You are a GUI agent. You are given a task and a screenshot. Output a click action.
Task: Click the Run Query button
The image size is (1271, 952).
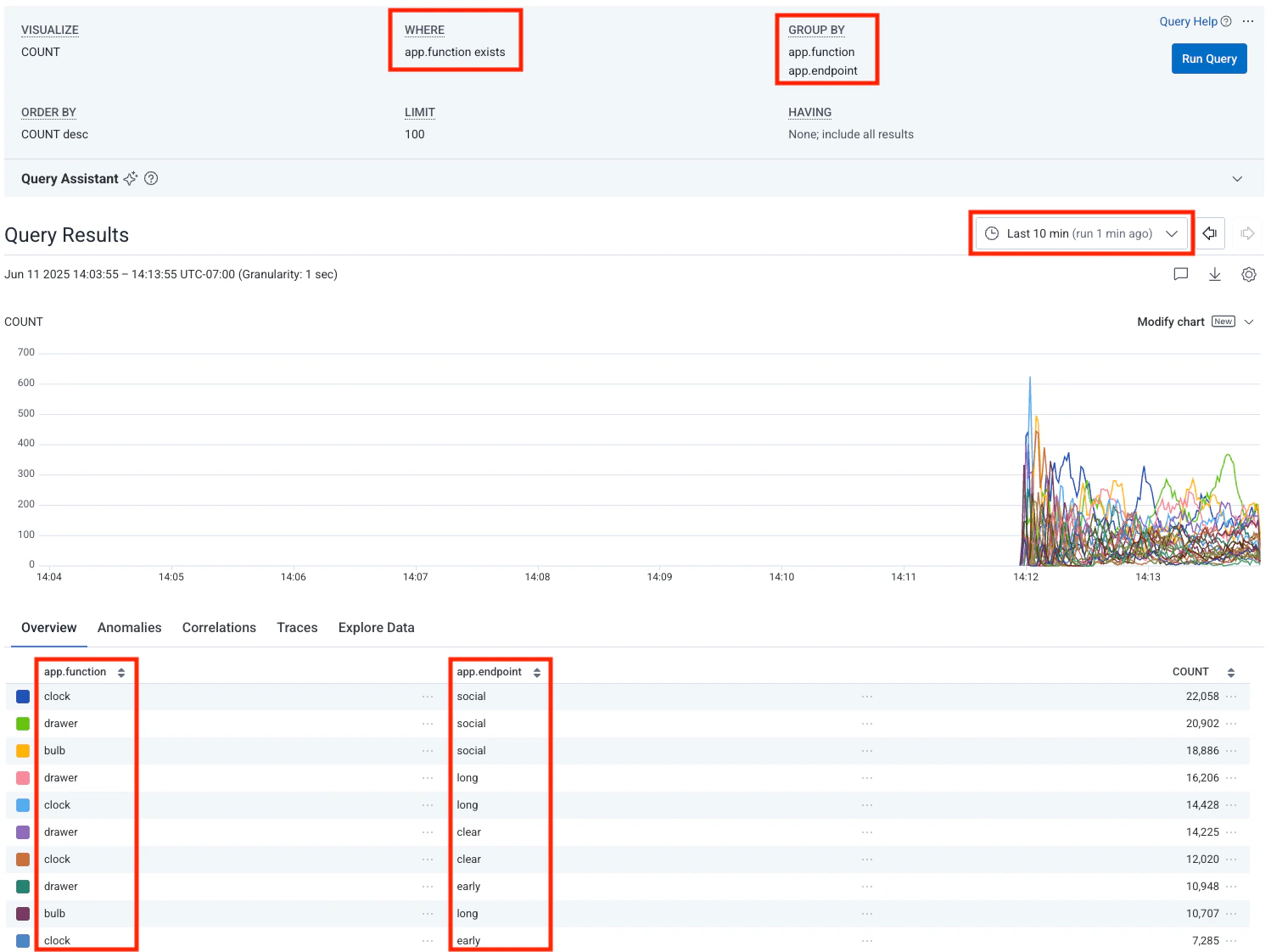[x=1208, y=59]
